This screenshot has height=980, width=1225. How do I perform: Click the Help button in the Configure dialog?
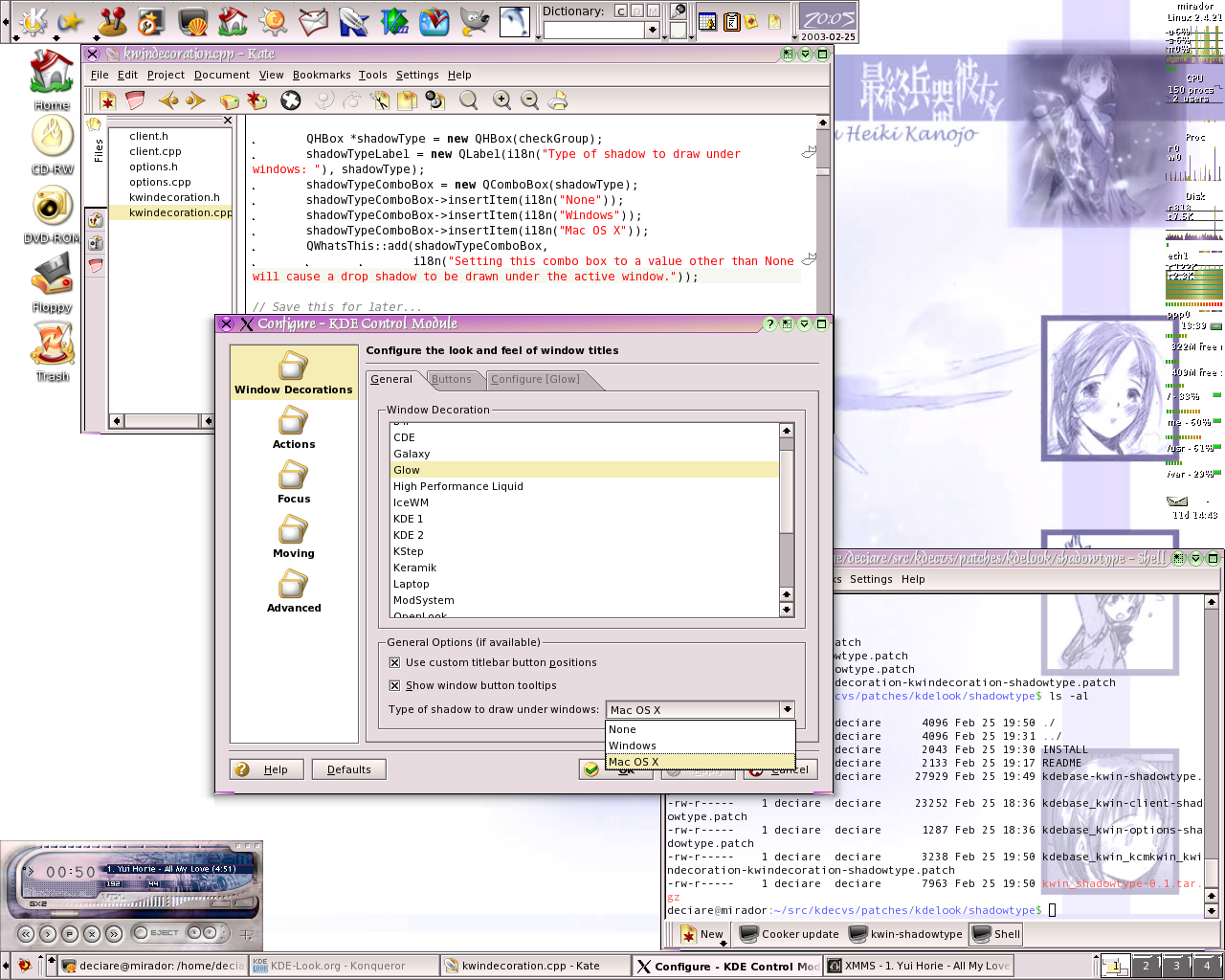pyautogui.click(x=267, y=769)
